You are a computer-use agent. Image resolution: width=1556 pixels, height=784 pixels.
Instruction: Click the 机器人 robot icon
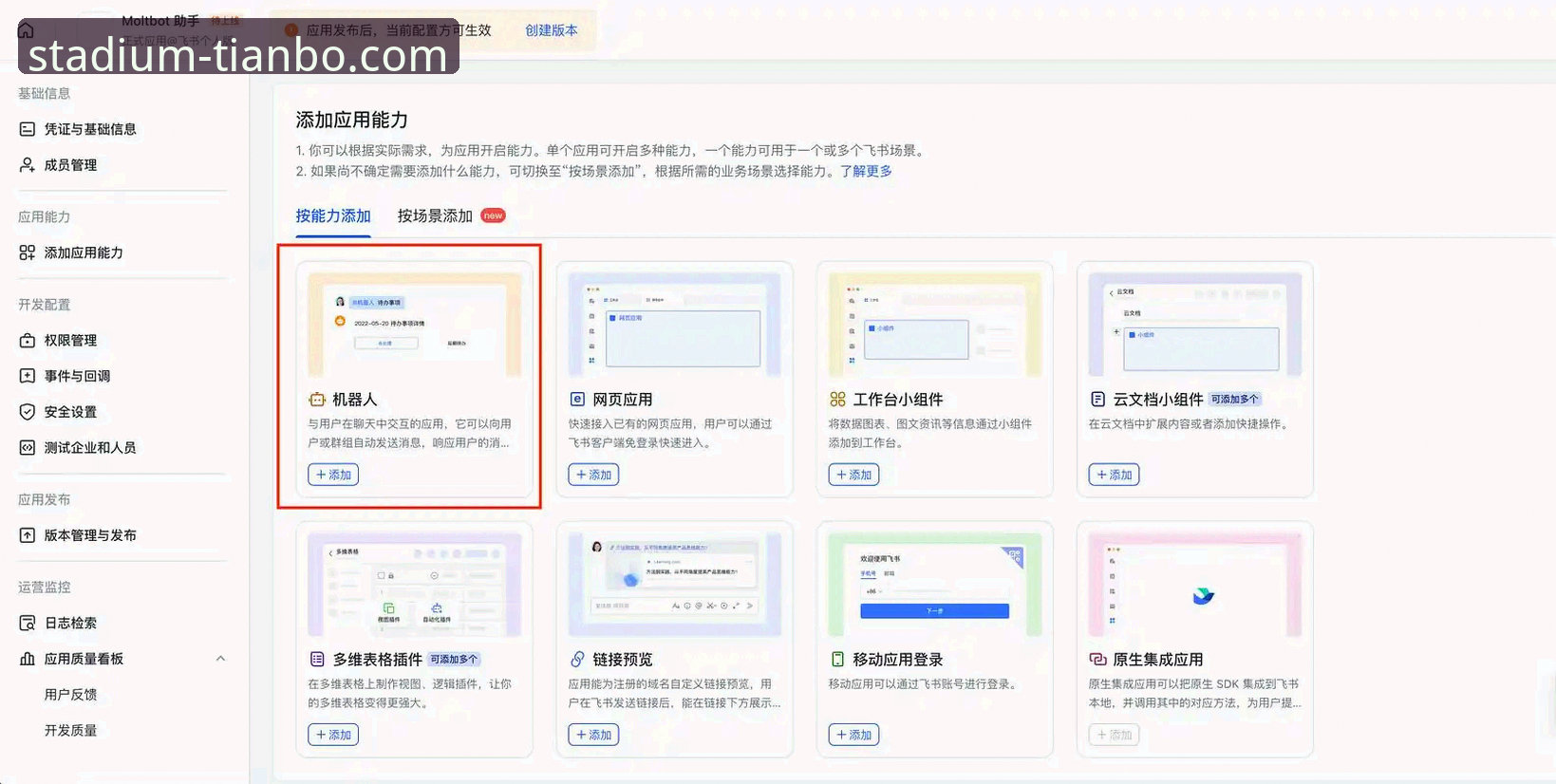317,400
